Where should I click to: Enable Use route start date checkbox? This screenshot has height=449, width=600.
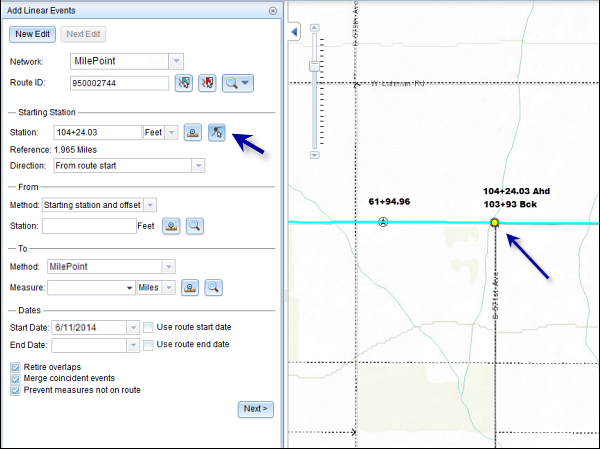(x=148, y=327)
